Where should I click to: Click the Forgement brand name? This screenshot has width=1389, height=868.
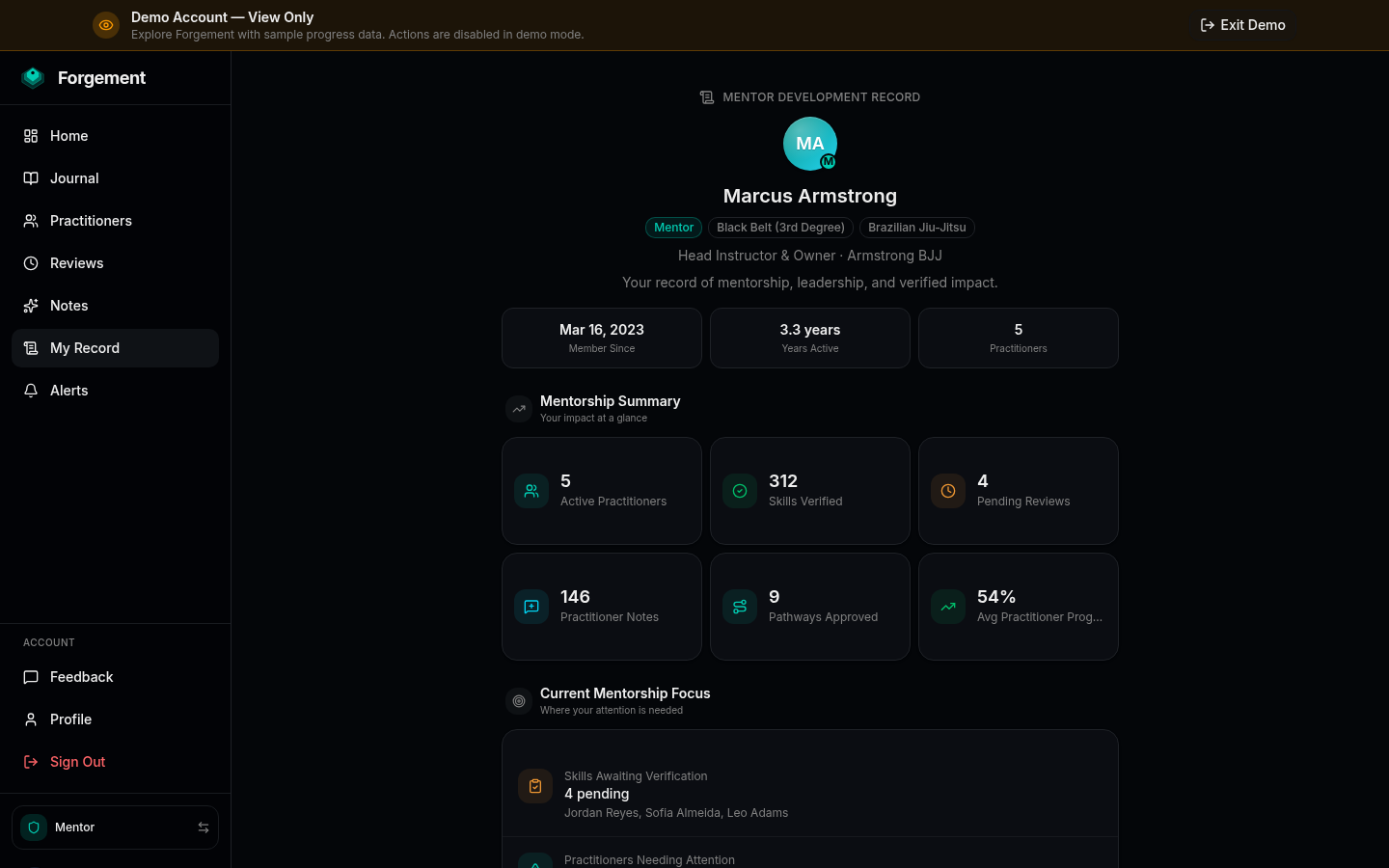101,78
